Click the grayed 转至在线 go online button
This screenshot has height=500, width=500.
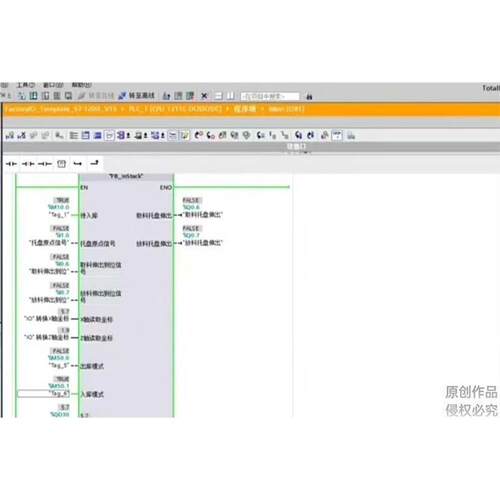click(96, 96)
